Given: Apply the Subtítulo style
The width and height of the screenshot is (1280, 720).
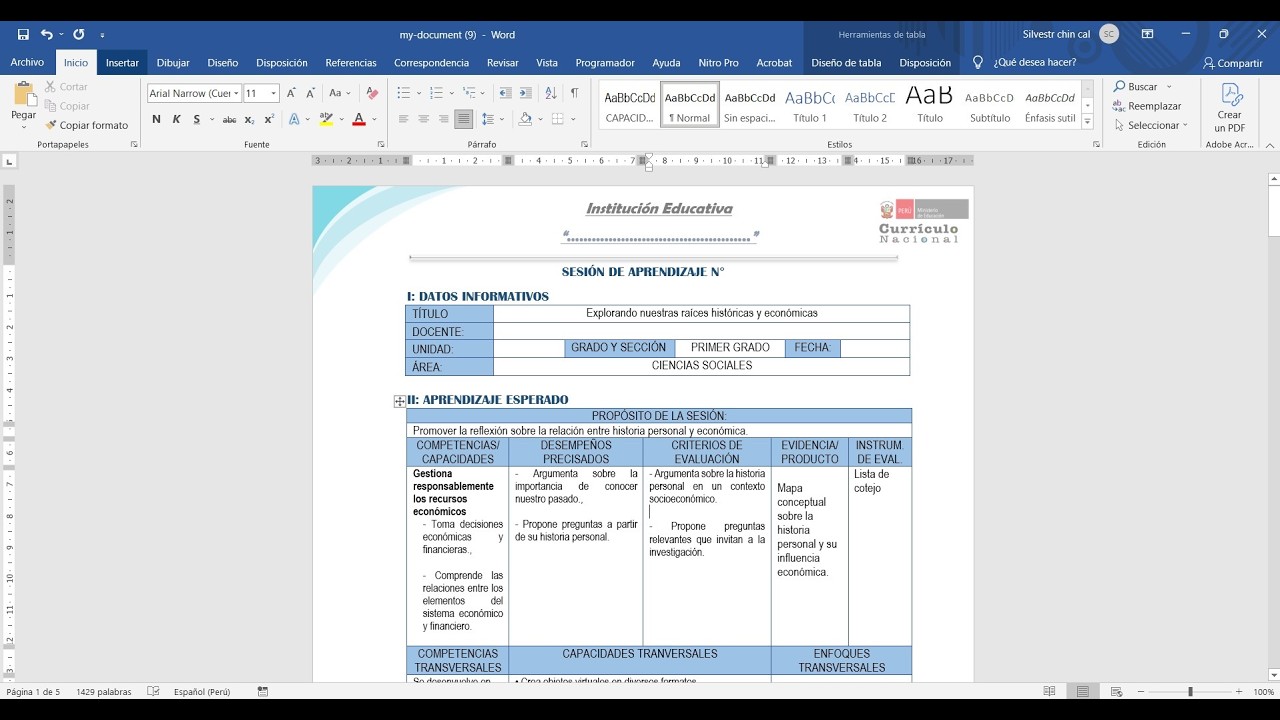Looking at the screenshot, I should pos(990,104).
